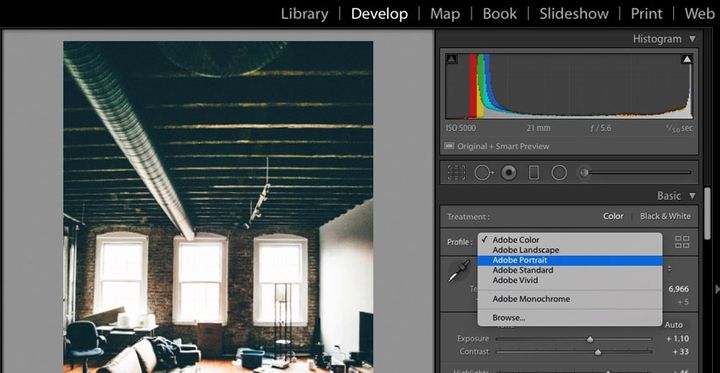Switch to the Develop module
The height and width of the screenshot is (373, 720).
(x=379, y=14)
